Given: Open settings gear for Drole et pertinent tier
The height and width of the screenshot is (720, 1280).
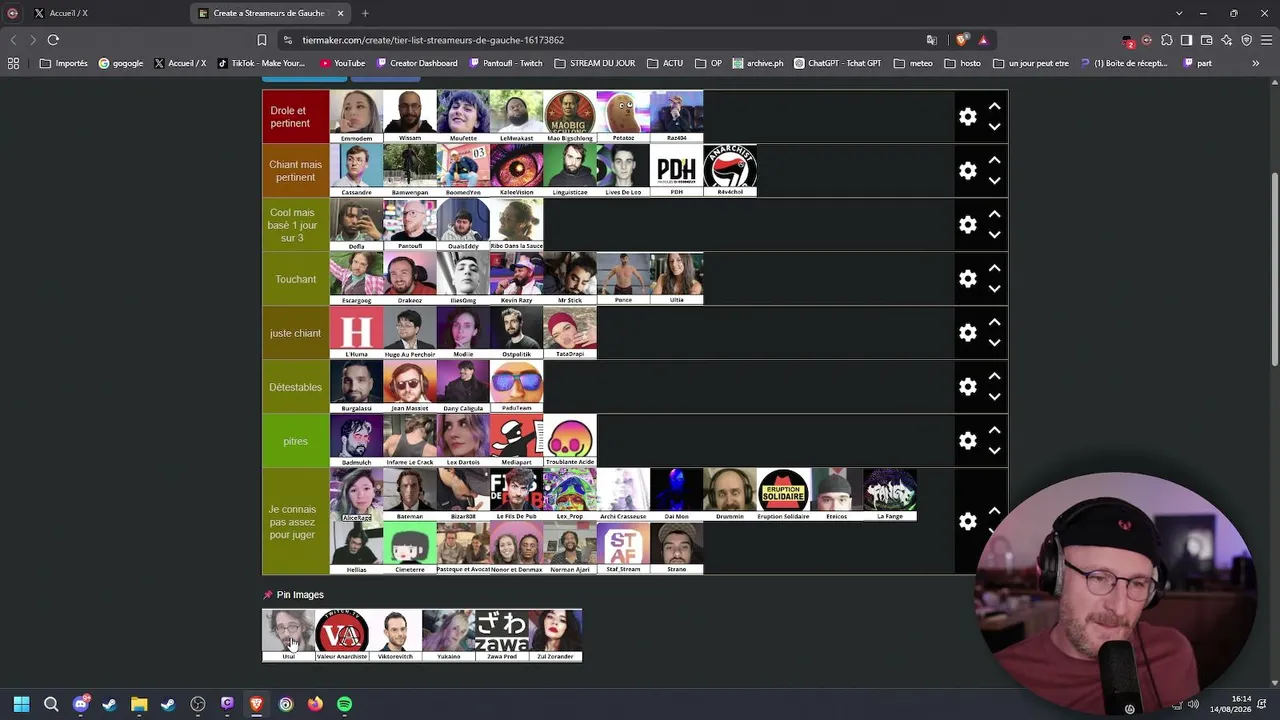Looking at the screenshot, I should click(967, 117).
